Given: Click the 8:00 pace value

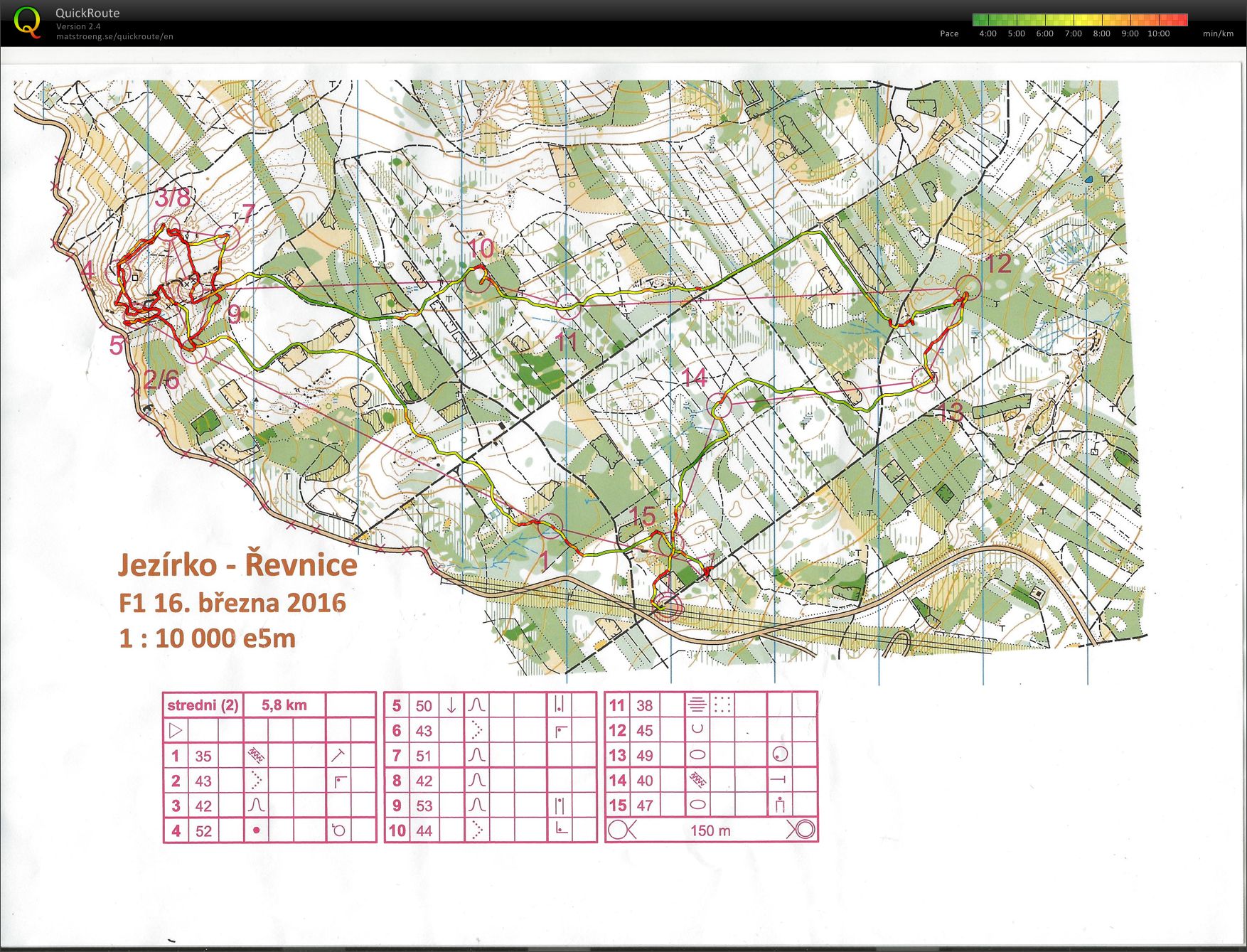Looking at the screenshot, I should click(1101, 33).
